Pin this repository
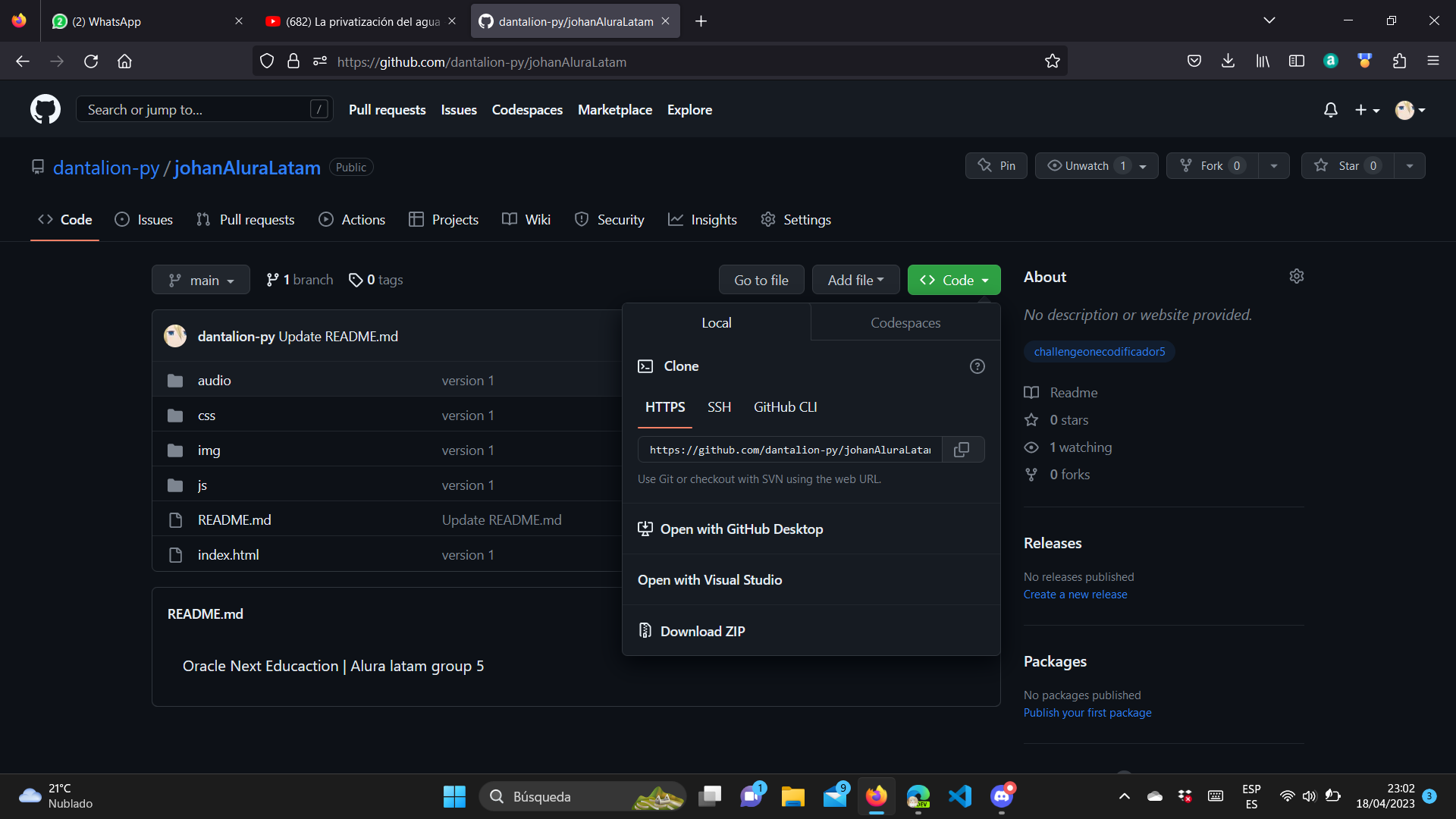This screenshot has height=819, width=1456. coord(996,166)
